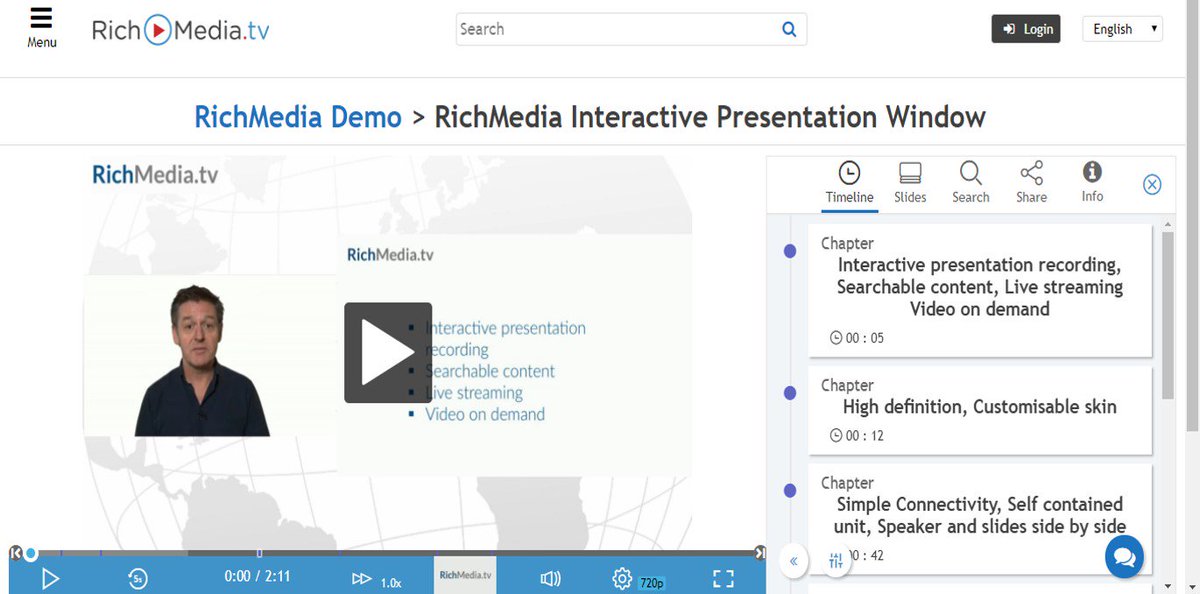Open the RichMedia Demo breadcrumb link
This screenshot has width=1200, height=594.
pos(297,117)
